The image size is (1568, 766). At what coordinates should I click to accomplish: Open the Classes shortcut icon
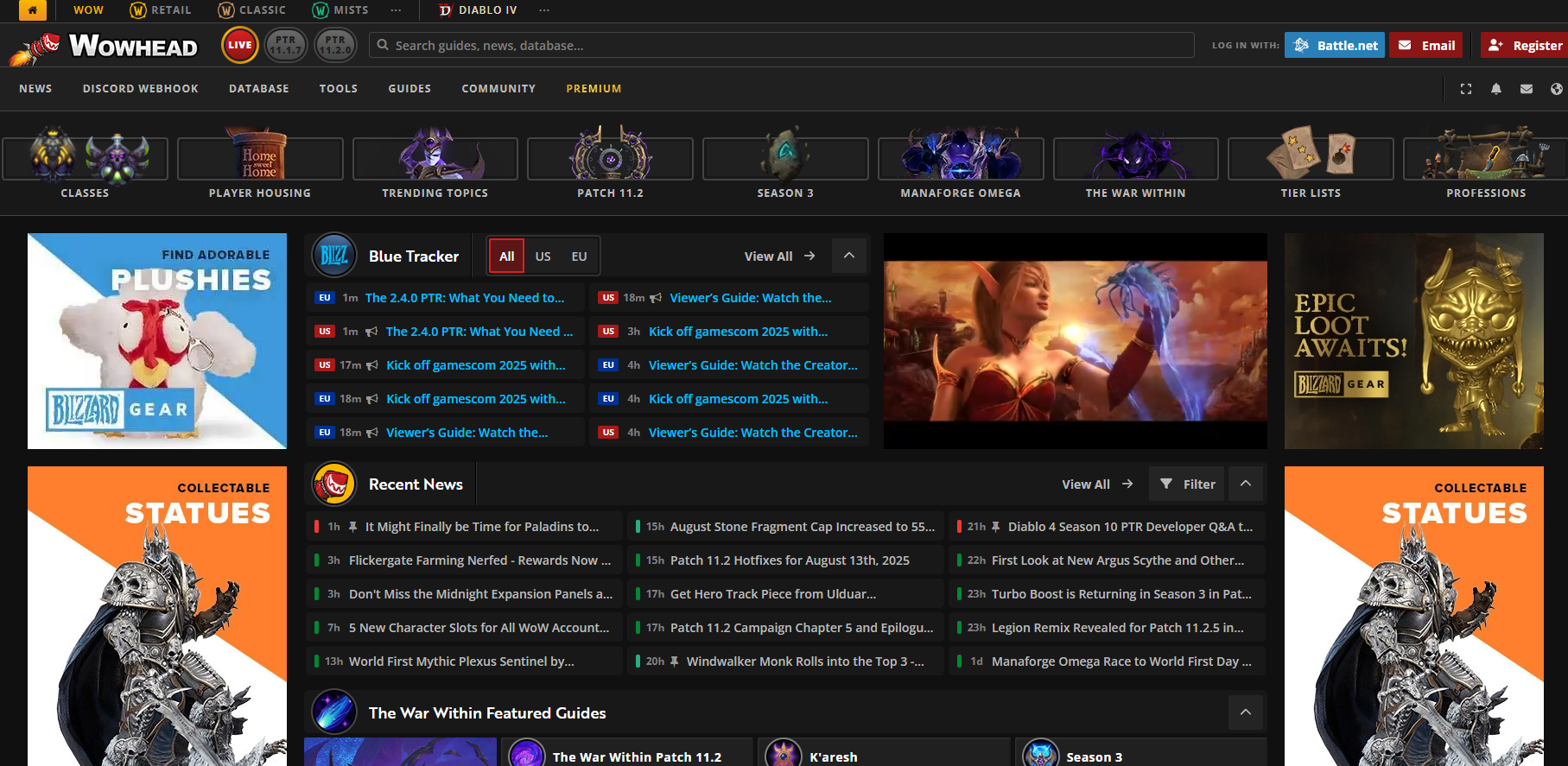tap(85, 155)
